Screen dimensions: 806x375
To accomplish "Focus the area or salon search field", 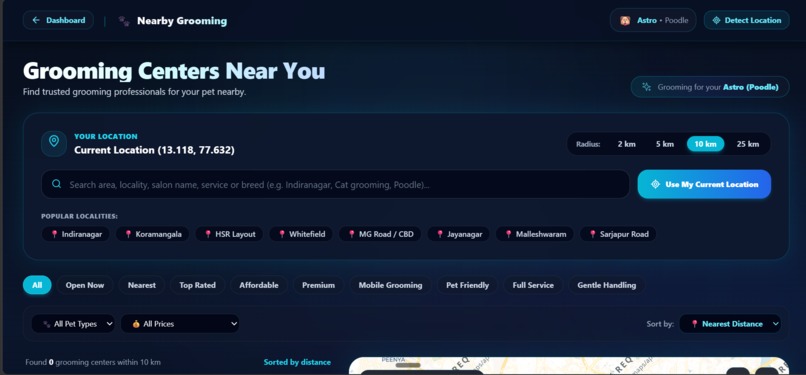I will [335, 184].
